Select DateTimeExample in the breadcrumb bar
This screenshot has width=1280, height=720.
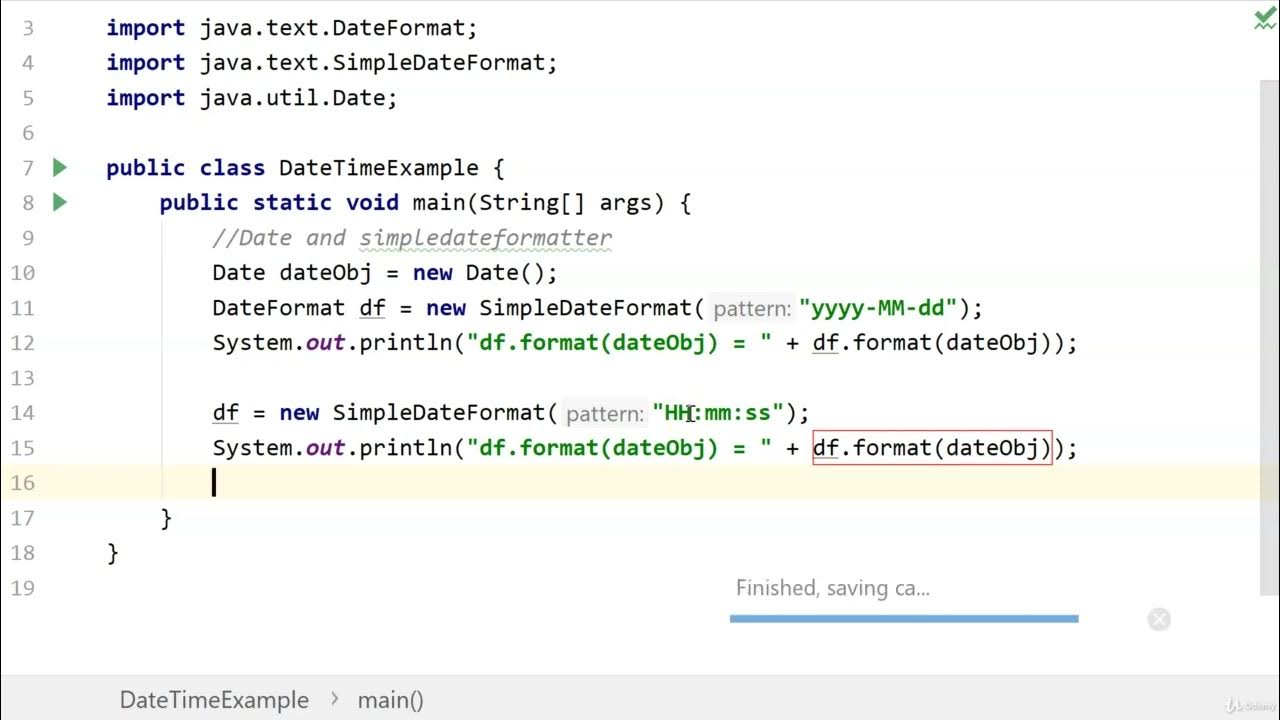[x=214, y=700]
